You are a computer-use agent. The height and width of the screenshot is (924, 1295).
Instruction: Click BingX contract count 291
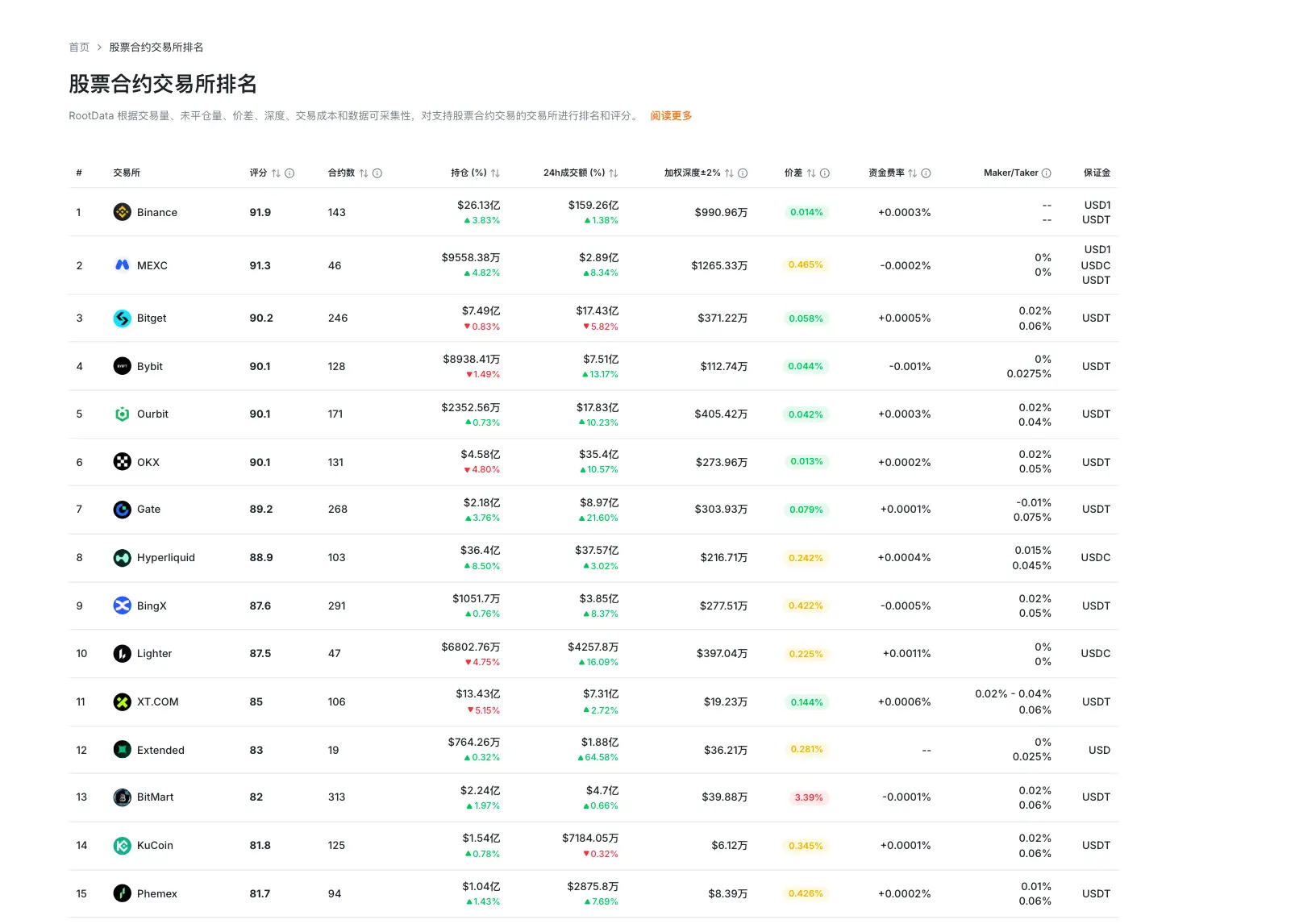(x=337, y=606)
